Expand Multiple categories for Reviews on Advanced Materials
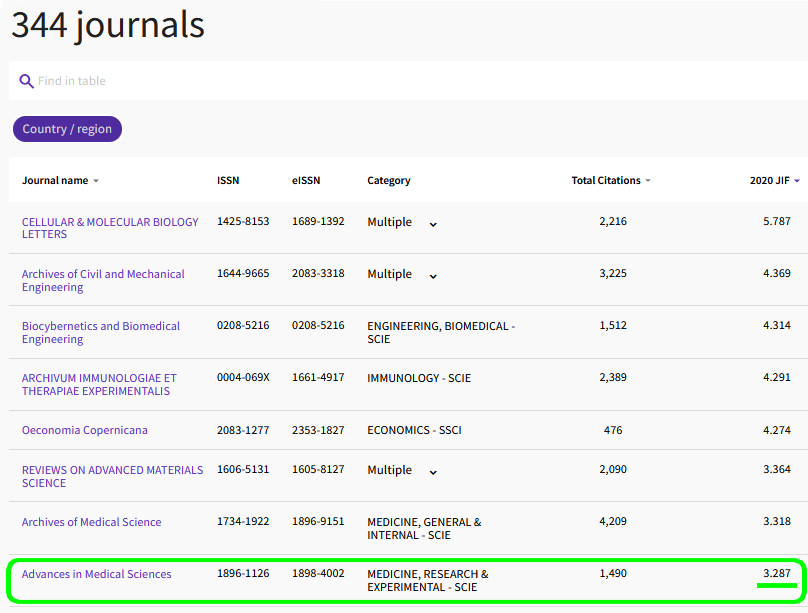 (433, 471)
